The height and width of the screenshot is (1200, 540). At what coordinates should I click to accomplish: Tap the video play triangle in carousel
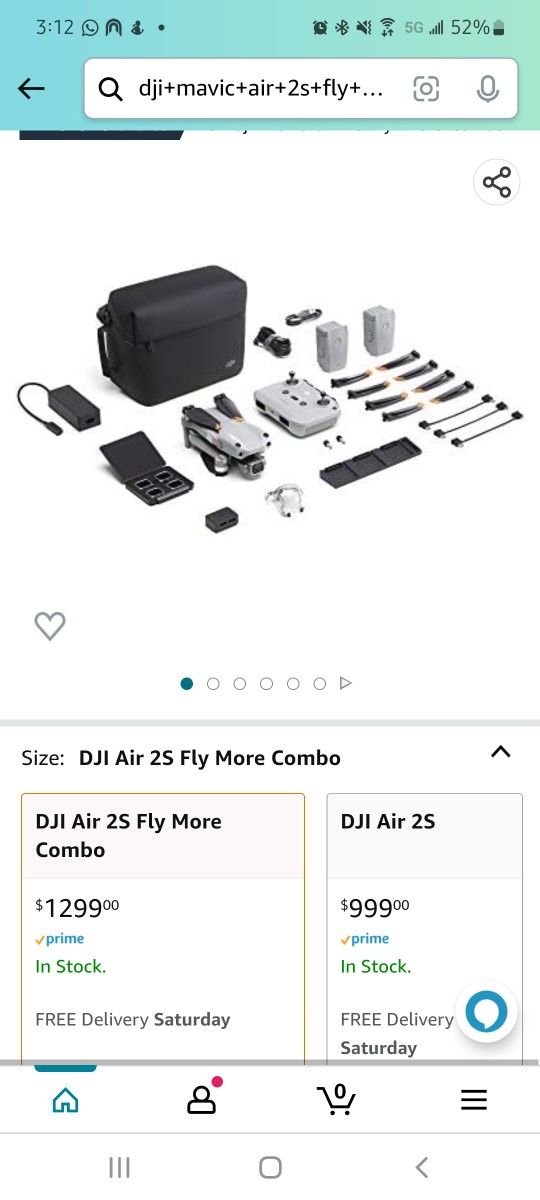tap(346, 684)
